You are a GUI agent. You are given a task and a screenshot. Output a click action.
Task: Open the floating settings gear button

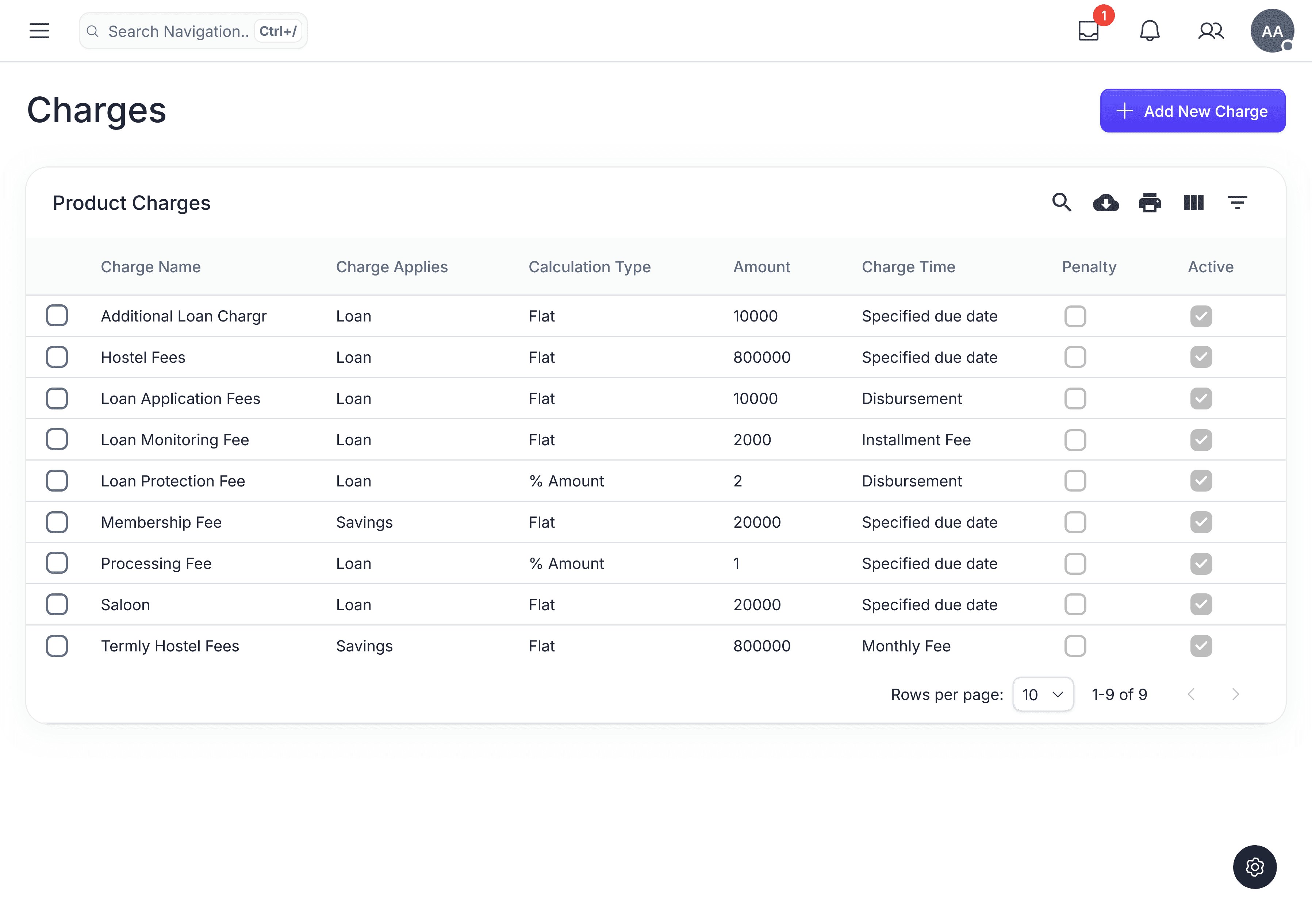[x=1254, y=867]
